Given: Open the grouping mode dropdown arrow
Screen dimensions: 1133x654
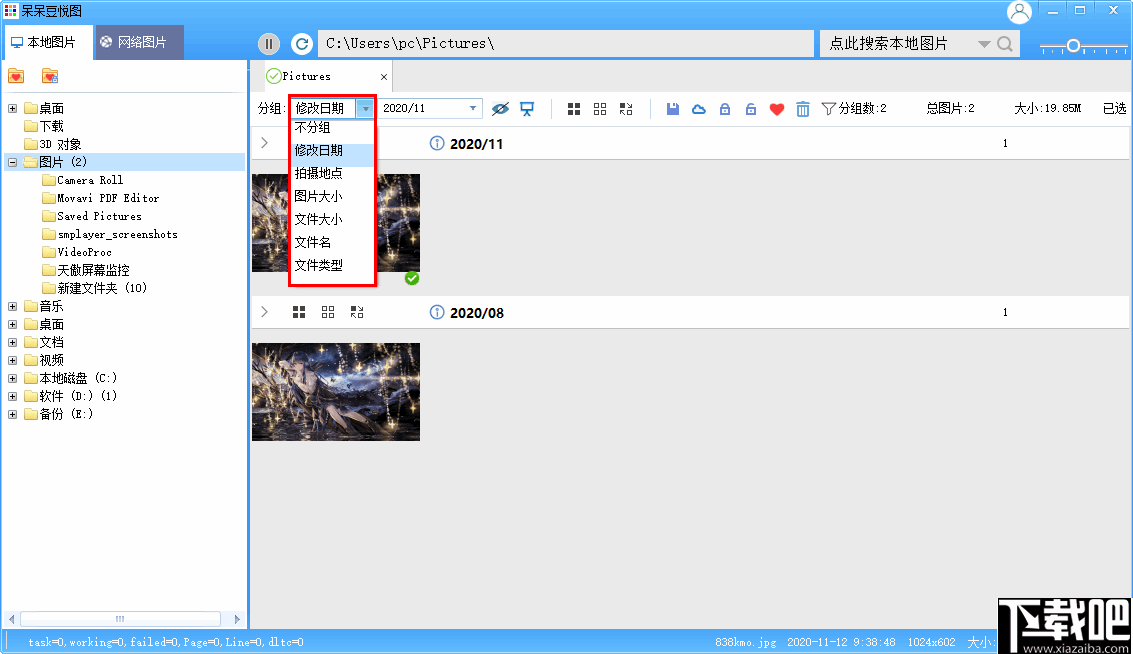Looking at the screenshot, I should tap(366, 108).
